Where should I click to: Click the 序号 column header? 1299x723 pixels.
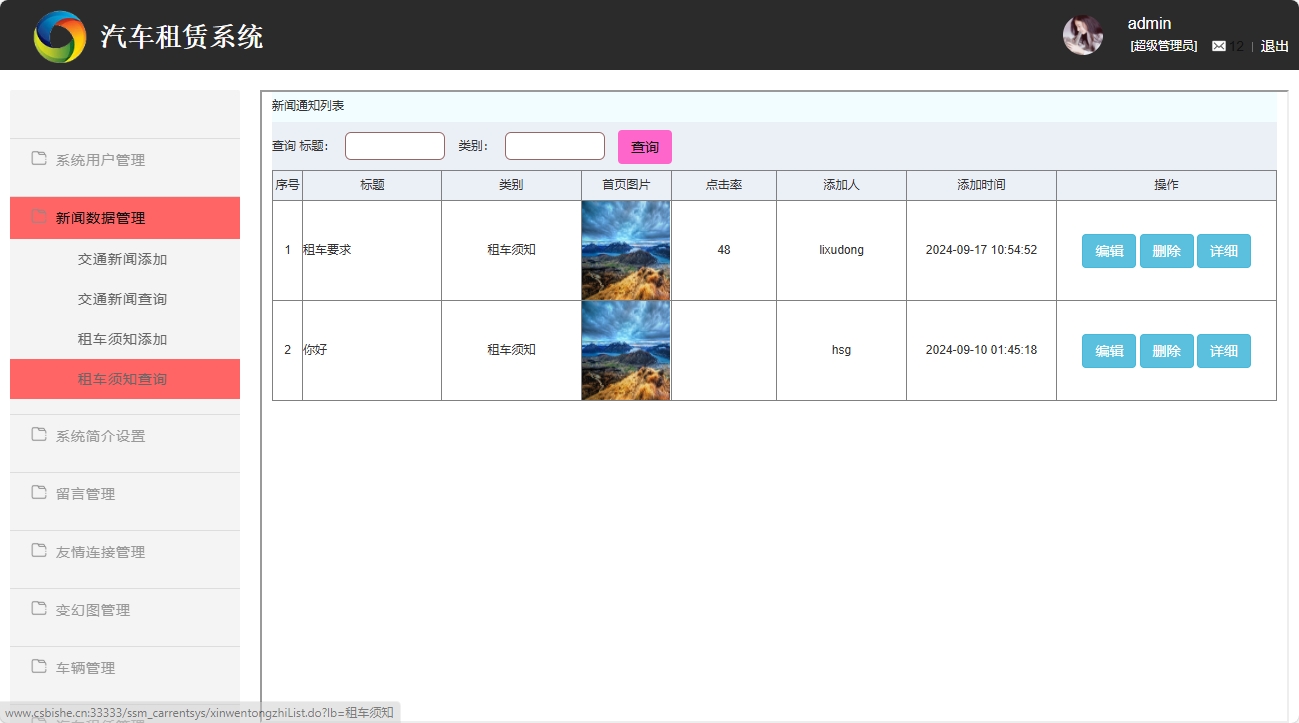(287, 185)
